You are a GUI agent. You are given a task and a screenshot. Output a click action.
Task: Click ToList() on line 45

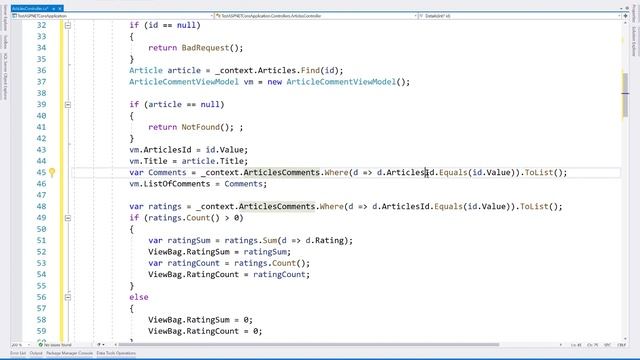pos(543,172)
